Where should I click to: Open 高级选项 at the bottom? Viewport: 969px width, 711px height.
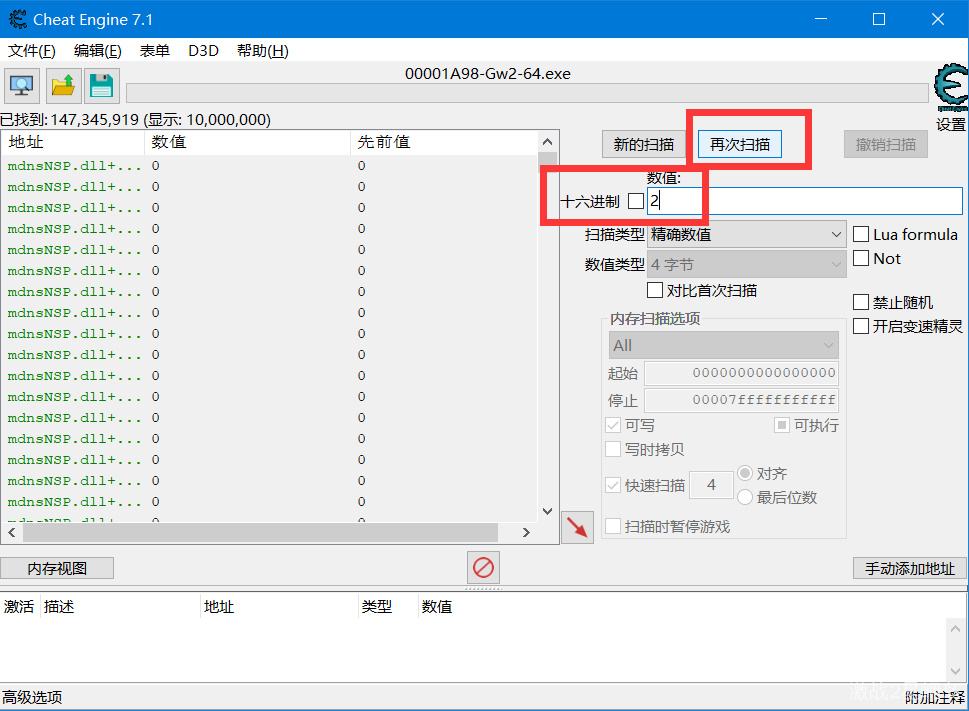(x=32, y=697)
